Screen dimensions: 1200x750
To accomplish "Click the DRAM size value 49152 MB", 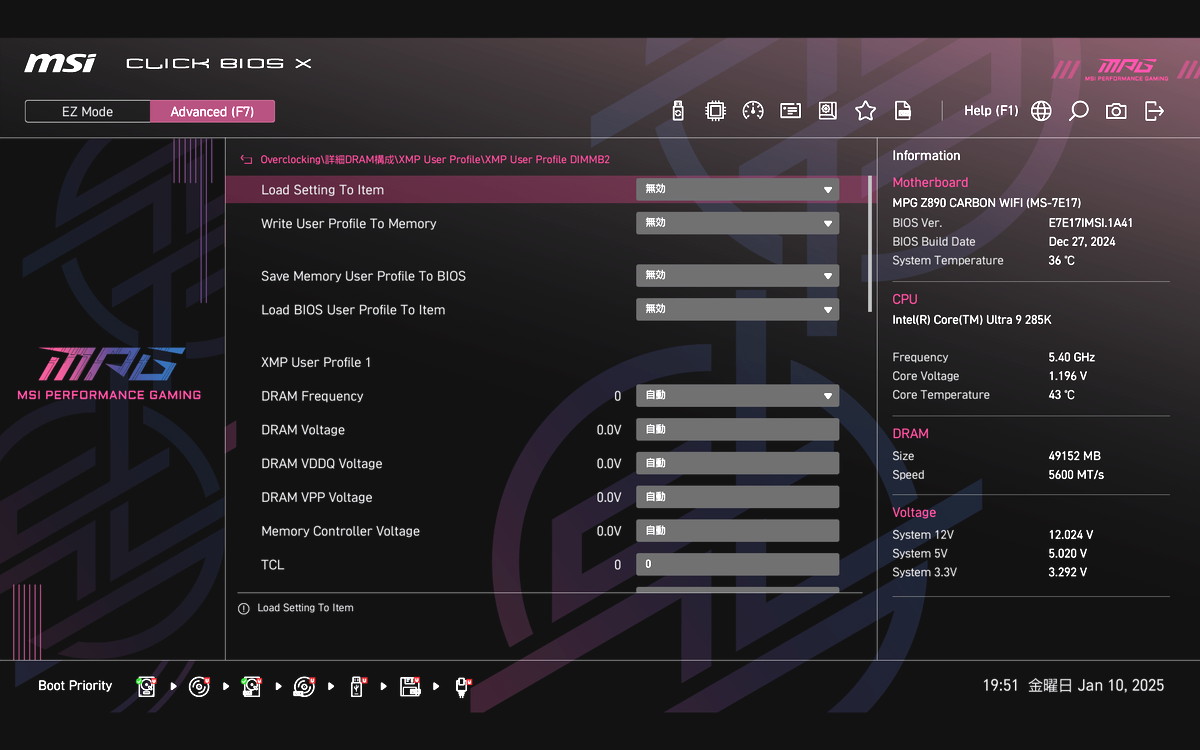I will pos(1074,456).
